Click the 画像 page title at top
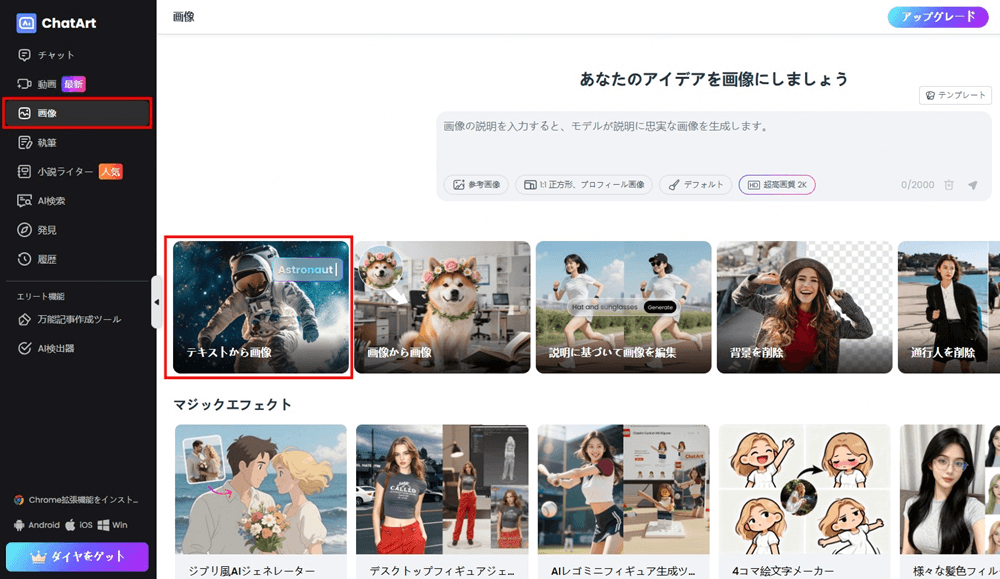1000x579 pixels. 184,17
